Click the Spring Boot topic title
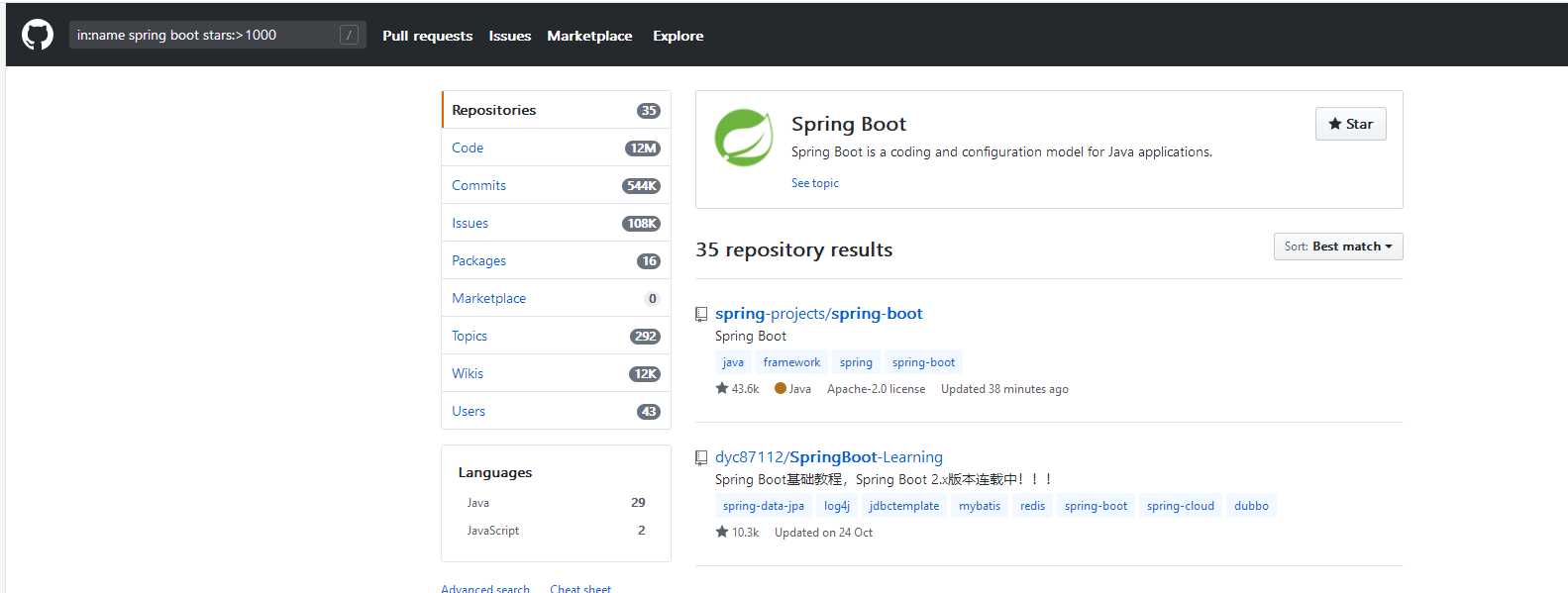 tap(849, 124)
